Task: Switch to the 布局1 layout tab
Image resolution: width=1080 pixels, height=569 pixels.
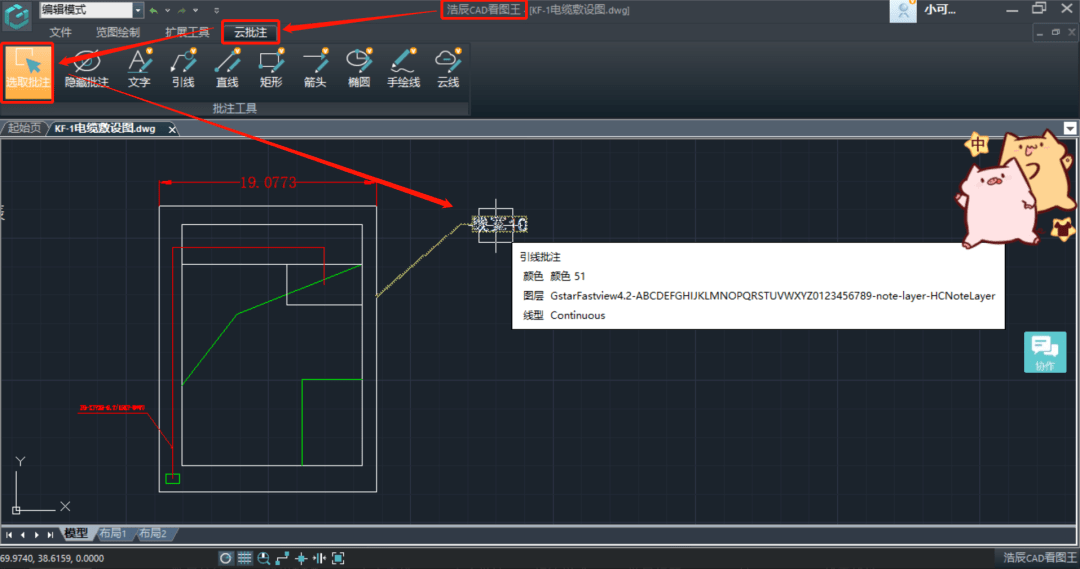Action: coord(112,533)
